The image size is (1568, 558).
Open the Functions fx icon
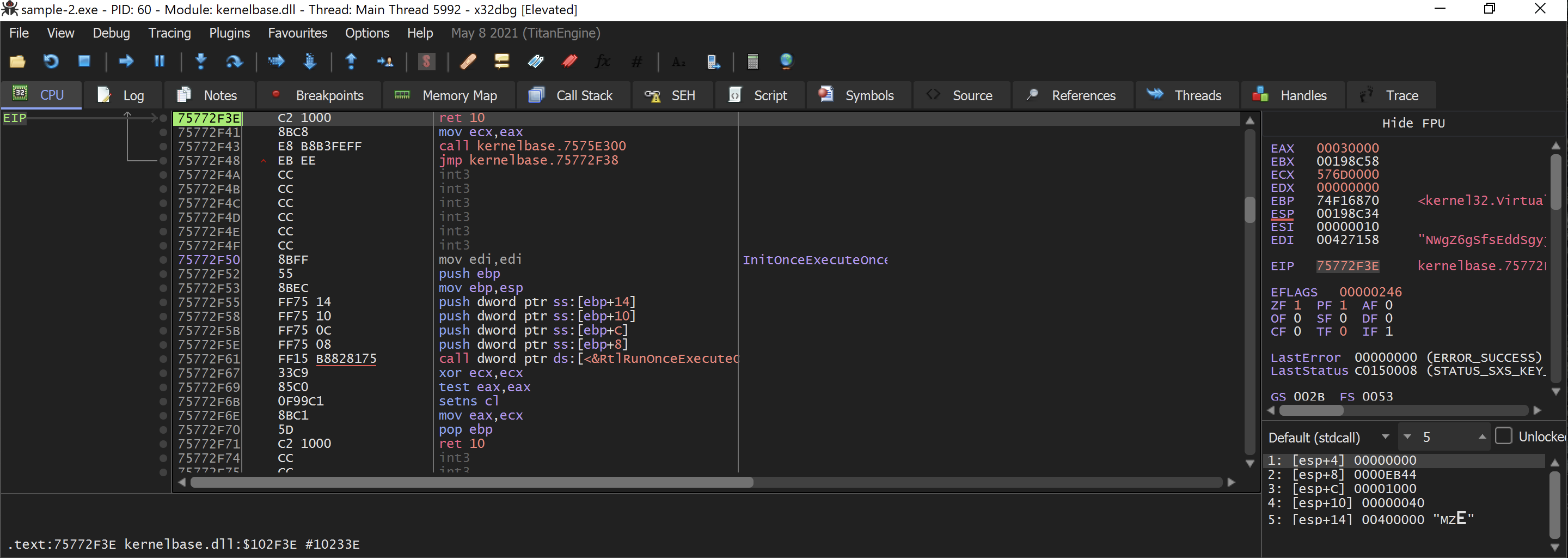point(603,62)
